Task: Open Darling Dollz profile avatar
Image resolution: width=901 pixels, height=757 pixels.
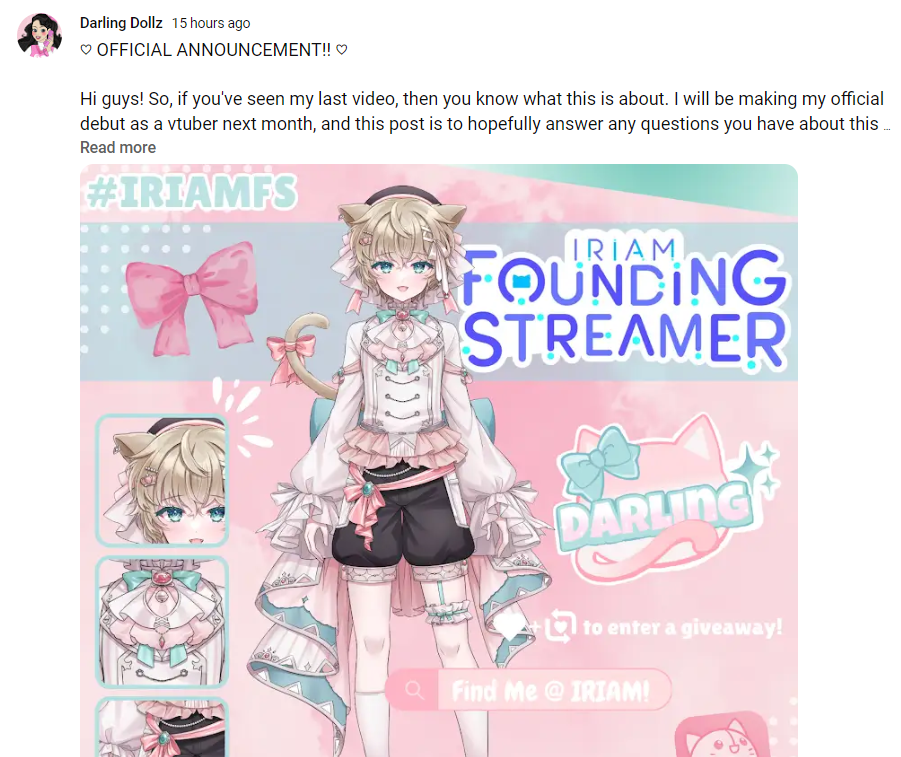Action: (40, 35)
